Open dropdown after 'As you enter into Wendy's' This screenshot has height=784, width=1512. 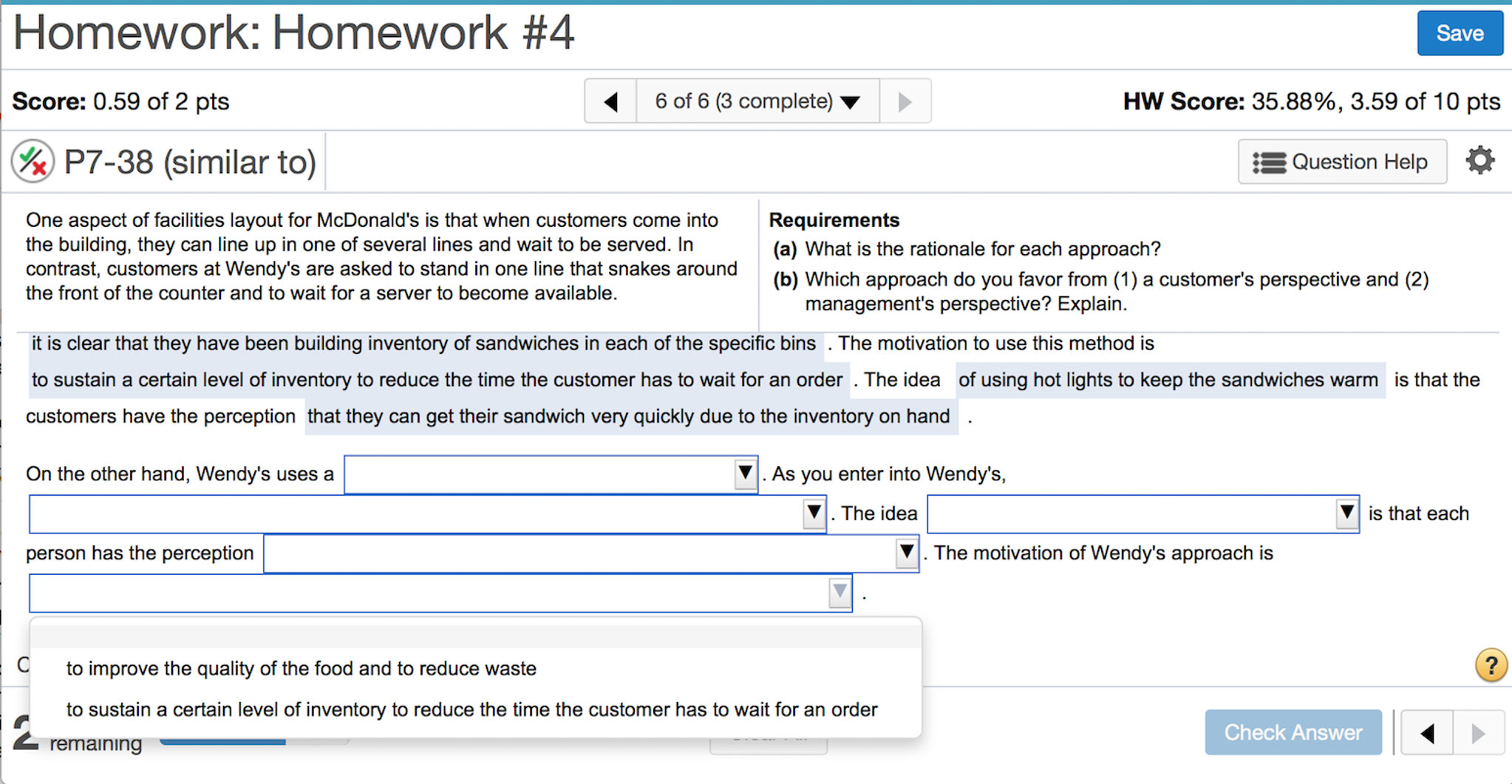point(427,514)
